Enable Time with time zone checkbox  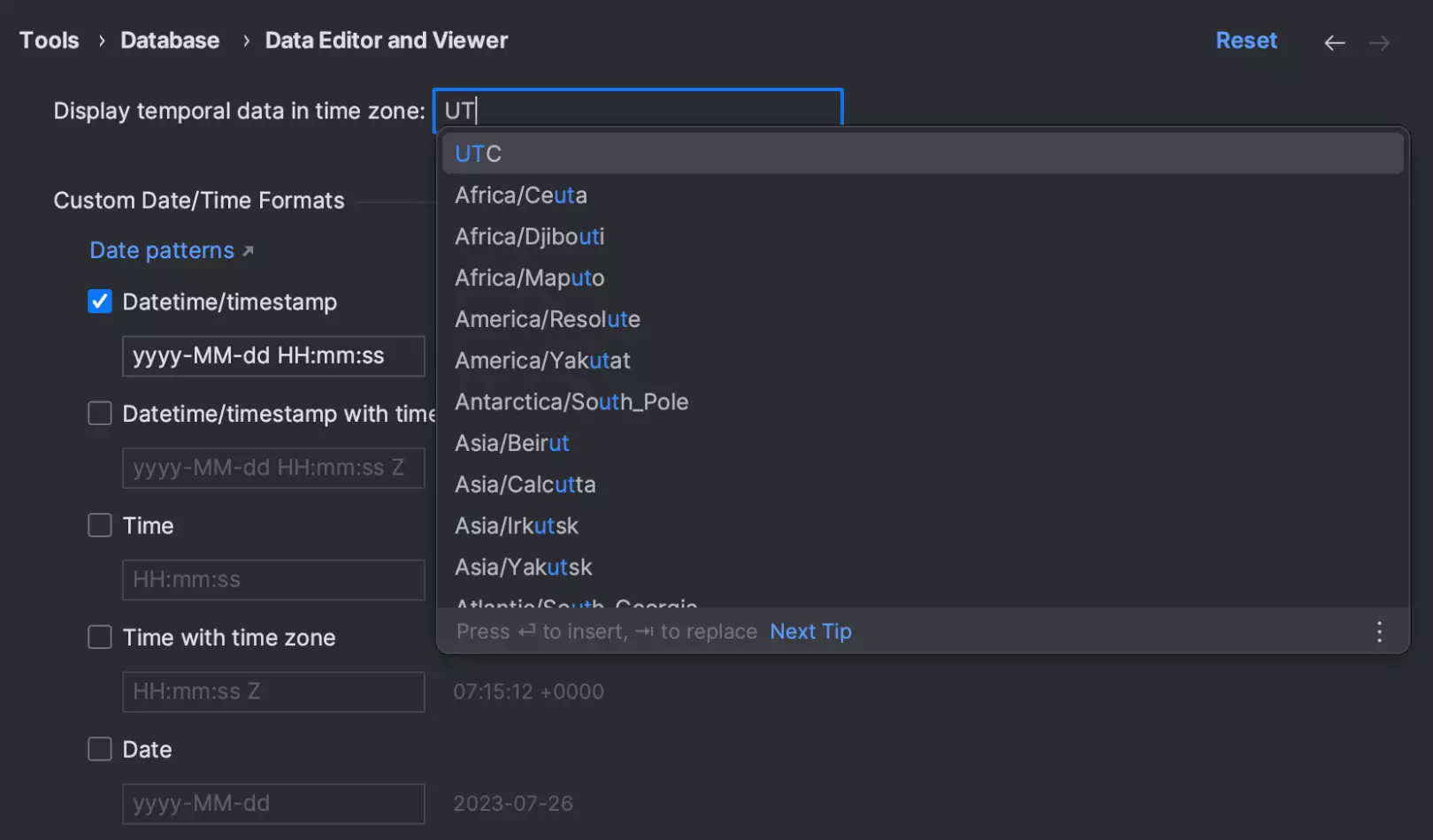click(x=100, y=638)
